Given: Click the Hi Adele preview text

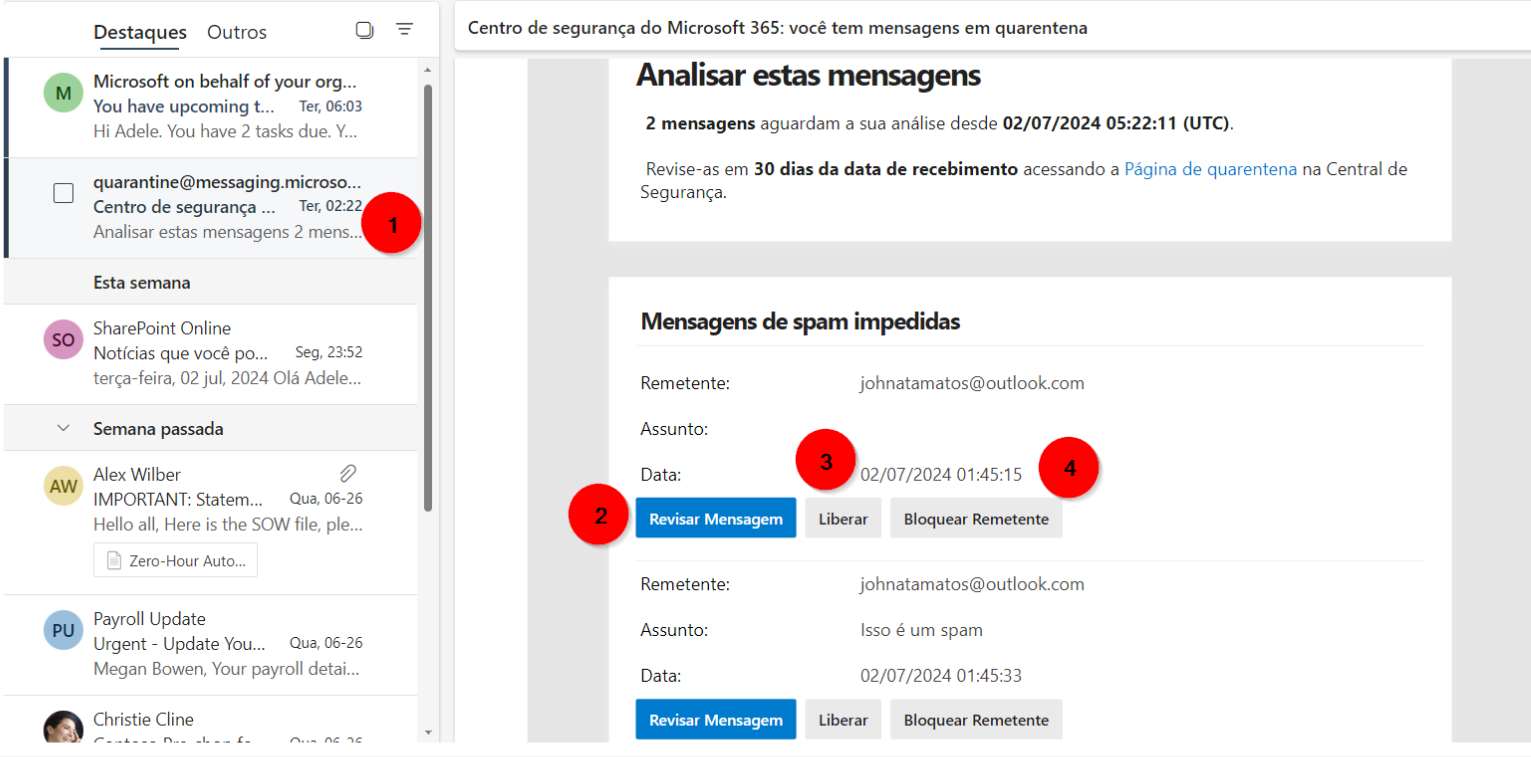Looking at the screenshot, I should [x=225, y=131].
